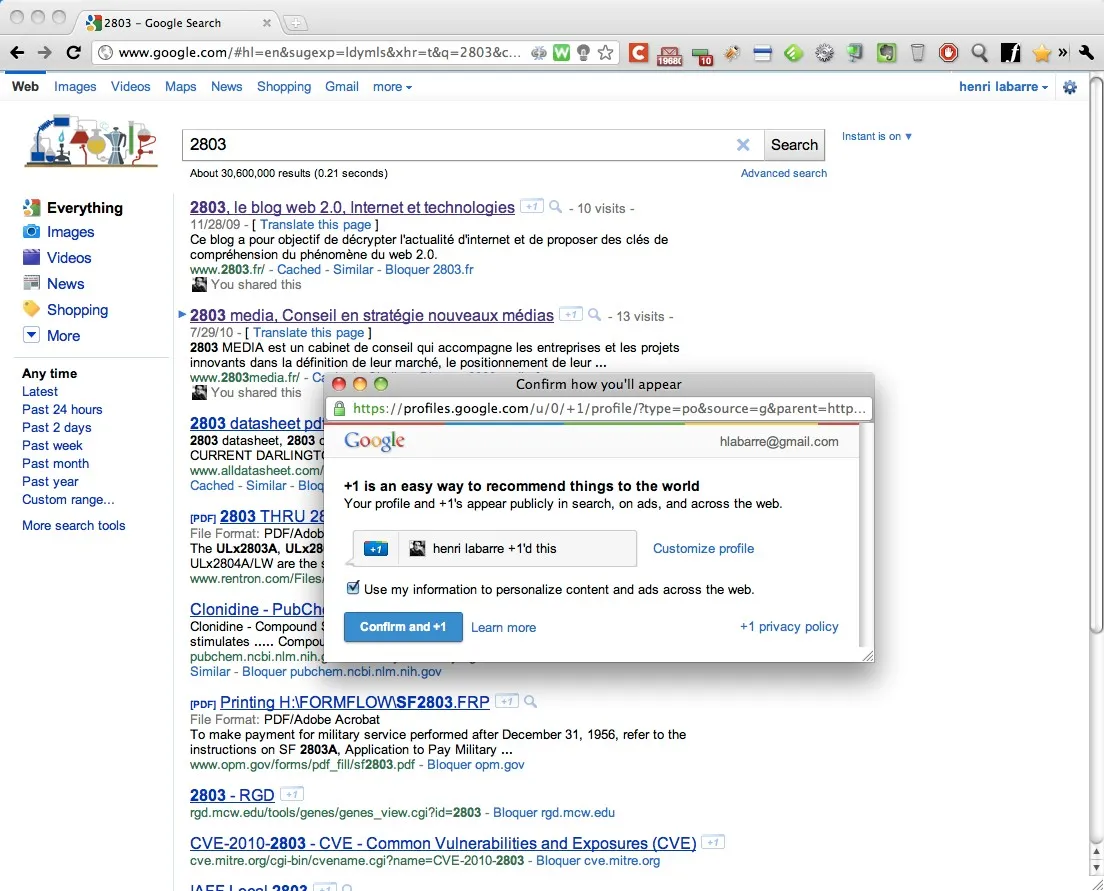The image size is (1104, 891).
Task: Click the Google doodle logo
Action: [x=92, y=141]
